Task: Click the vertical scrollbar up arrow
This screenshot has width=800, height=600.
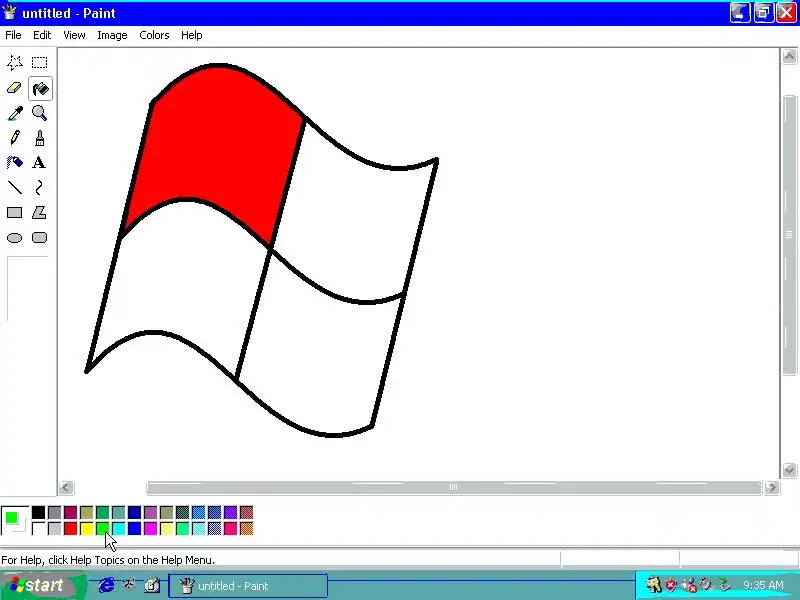Action: point(789,56)
